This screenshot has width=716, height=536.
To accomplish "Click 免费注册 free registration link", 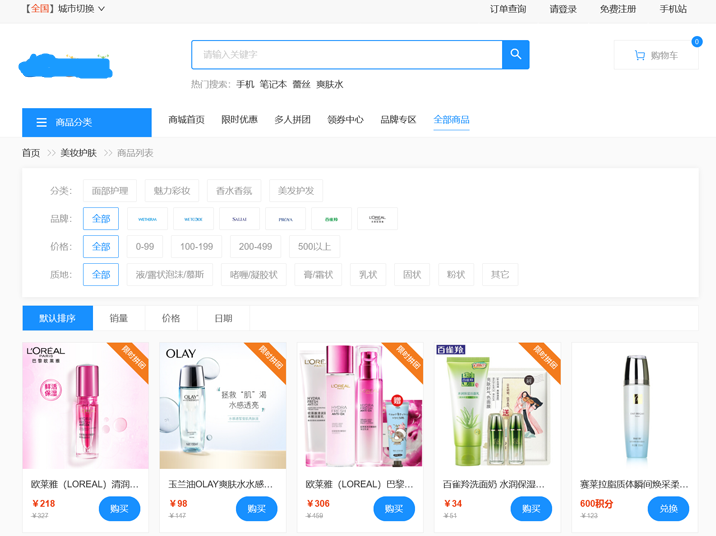I will 617,9.
